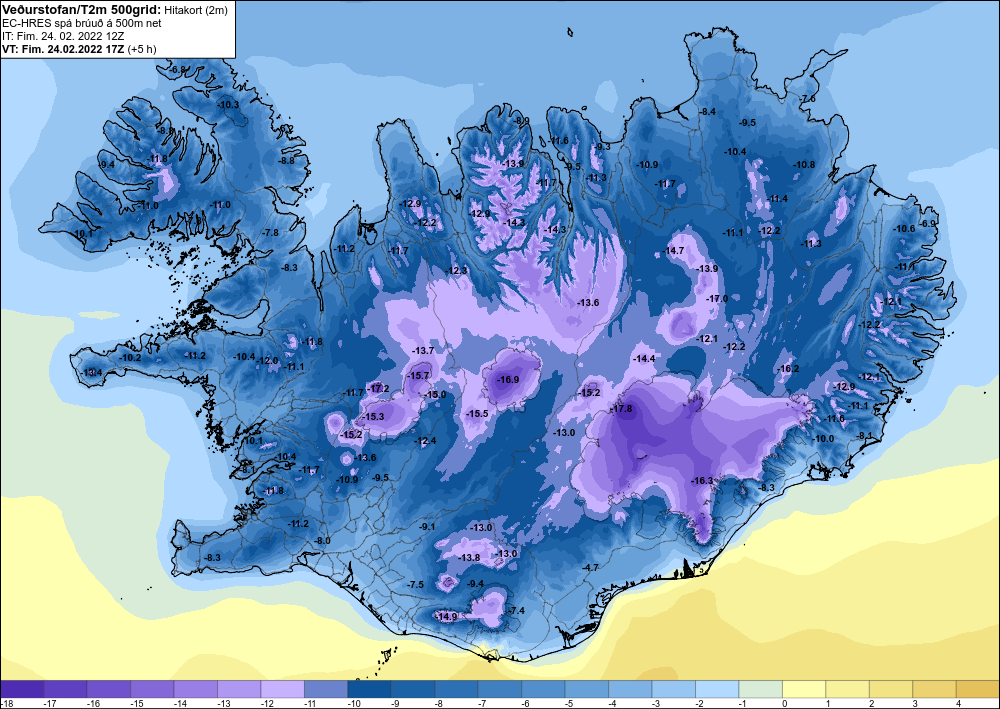Click the -13.4 label on Snæfellsnes tip
This screenshot has height=709, width=1000.
point(91,372)
